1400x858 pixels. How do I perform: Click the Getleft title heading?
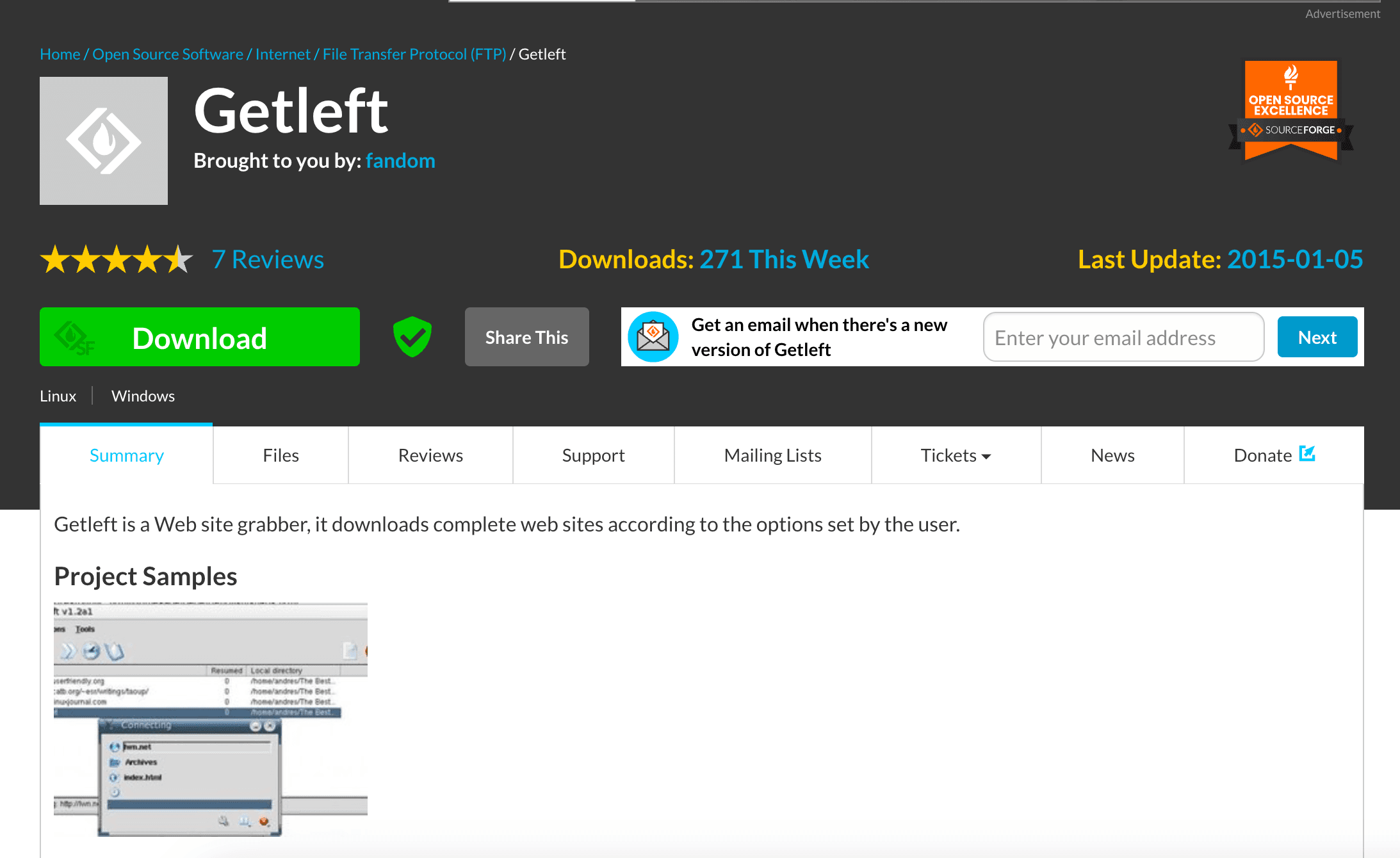(291, 111)
